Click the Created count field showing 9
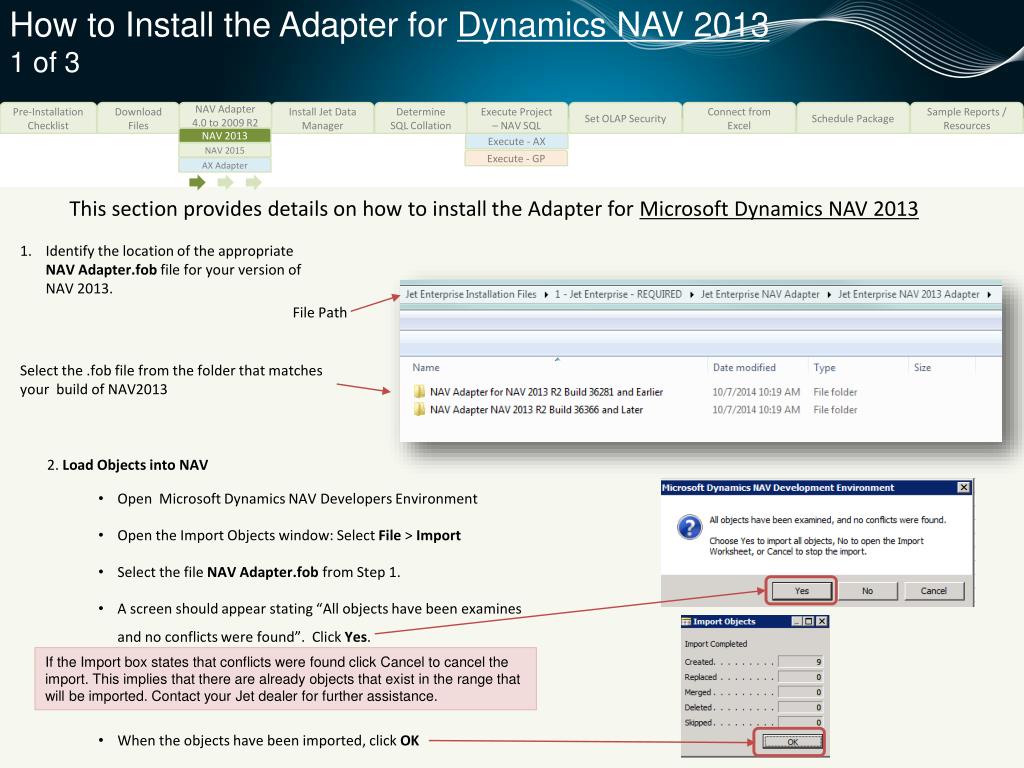 [x=800, y=662]
